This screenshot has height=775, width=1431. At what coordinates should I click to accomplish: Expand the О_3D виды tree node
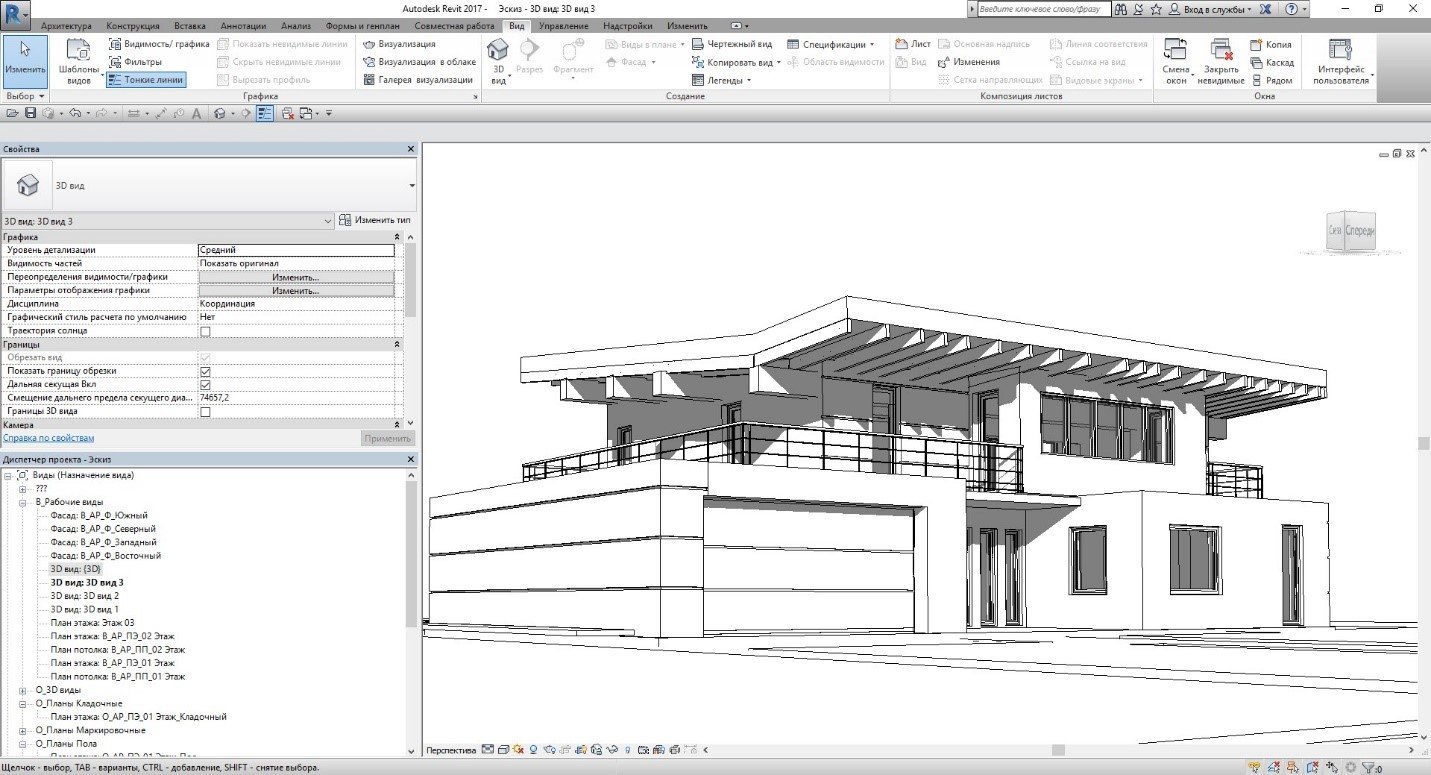(23, 690)
